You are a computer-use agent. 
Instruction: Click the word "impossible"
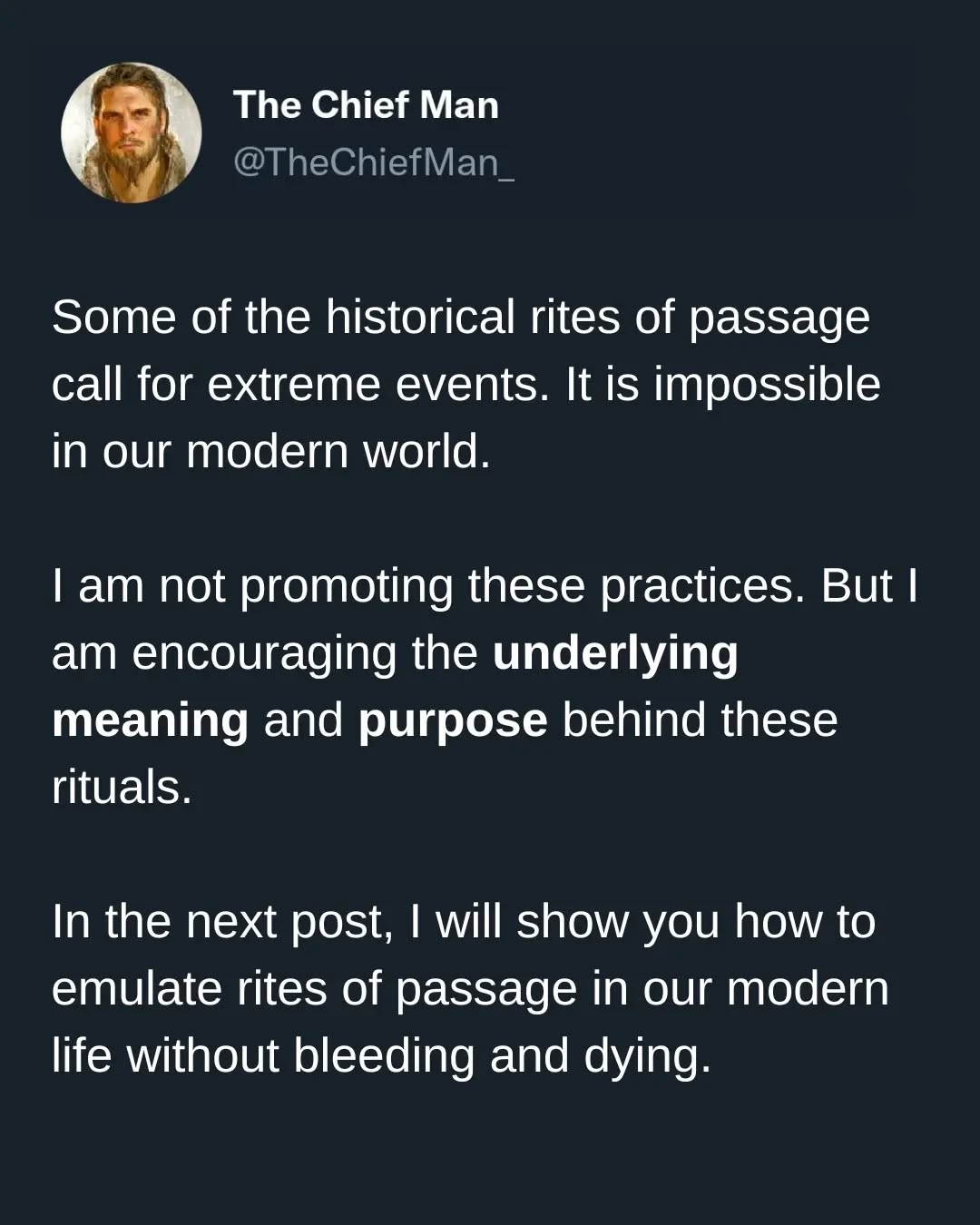(x=767, y=385)
